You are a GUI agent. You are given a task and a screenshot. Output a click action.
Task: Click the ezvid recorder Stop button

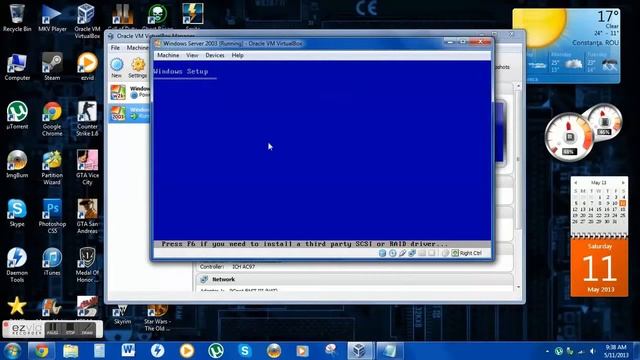(70, 329)
